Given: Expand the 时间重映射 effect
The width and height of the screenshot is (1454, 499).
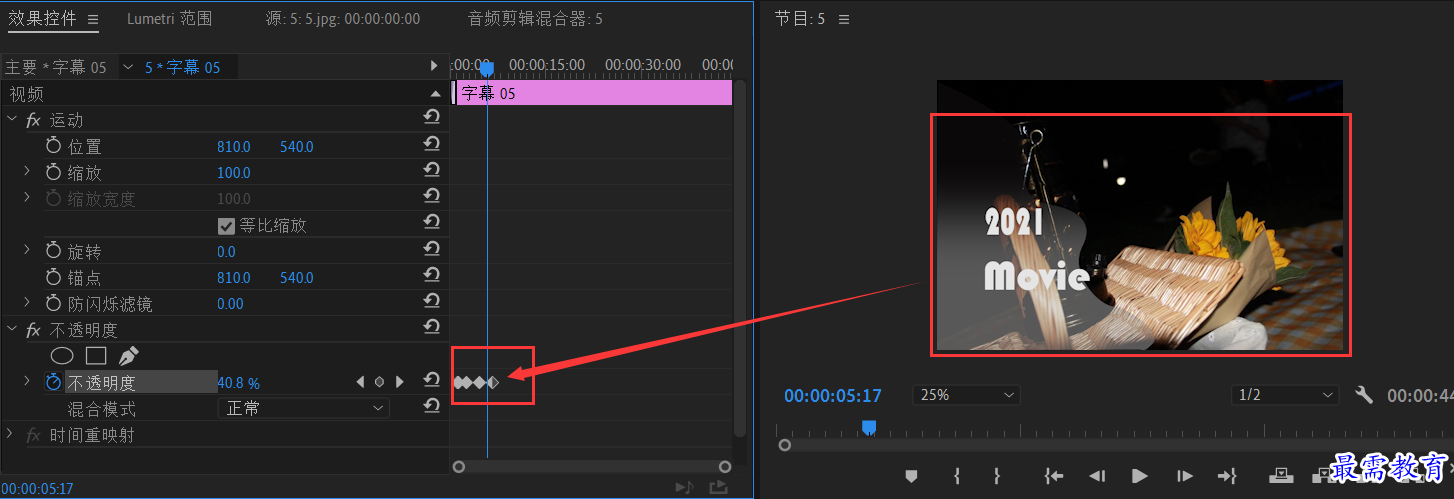Looking at the screenshot, I should coord(11,434).
